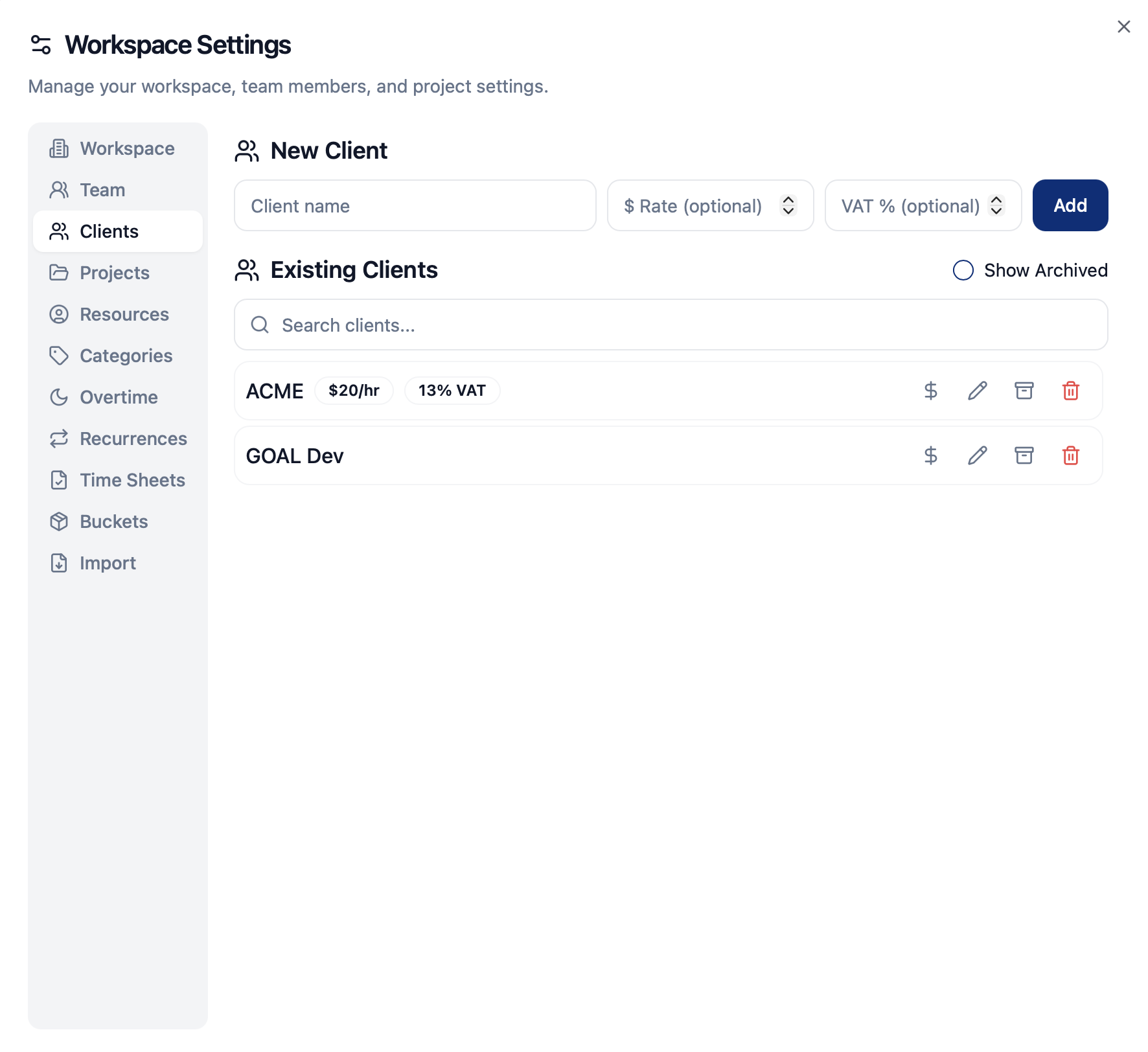The height and width of the screenshot is (1052, 1148).
Task: Click the search magnifier icon in clients search
Action: pos(260,325)
